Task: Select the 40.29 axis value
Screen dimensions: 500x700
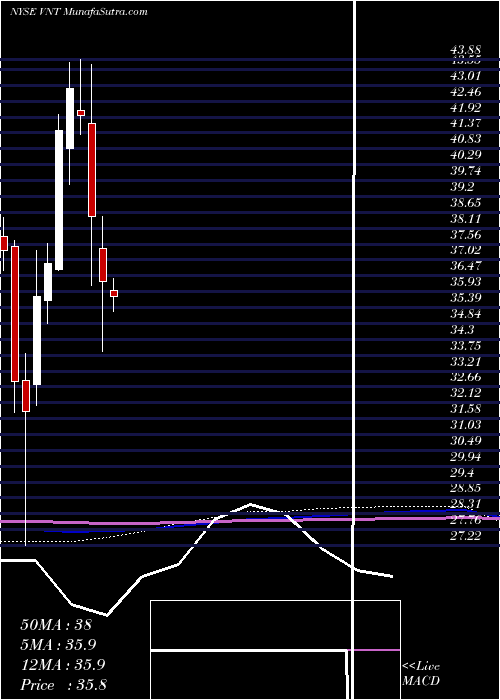Action: coord(466,155)
